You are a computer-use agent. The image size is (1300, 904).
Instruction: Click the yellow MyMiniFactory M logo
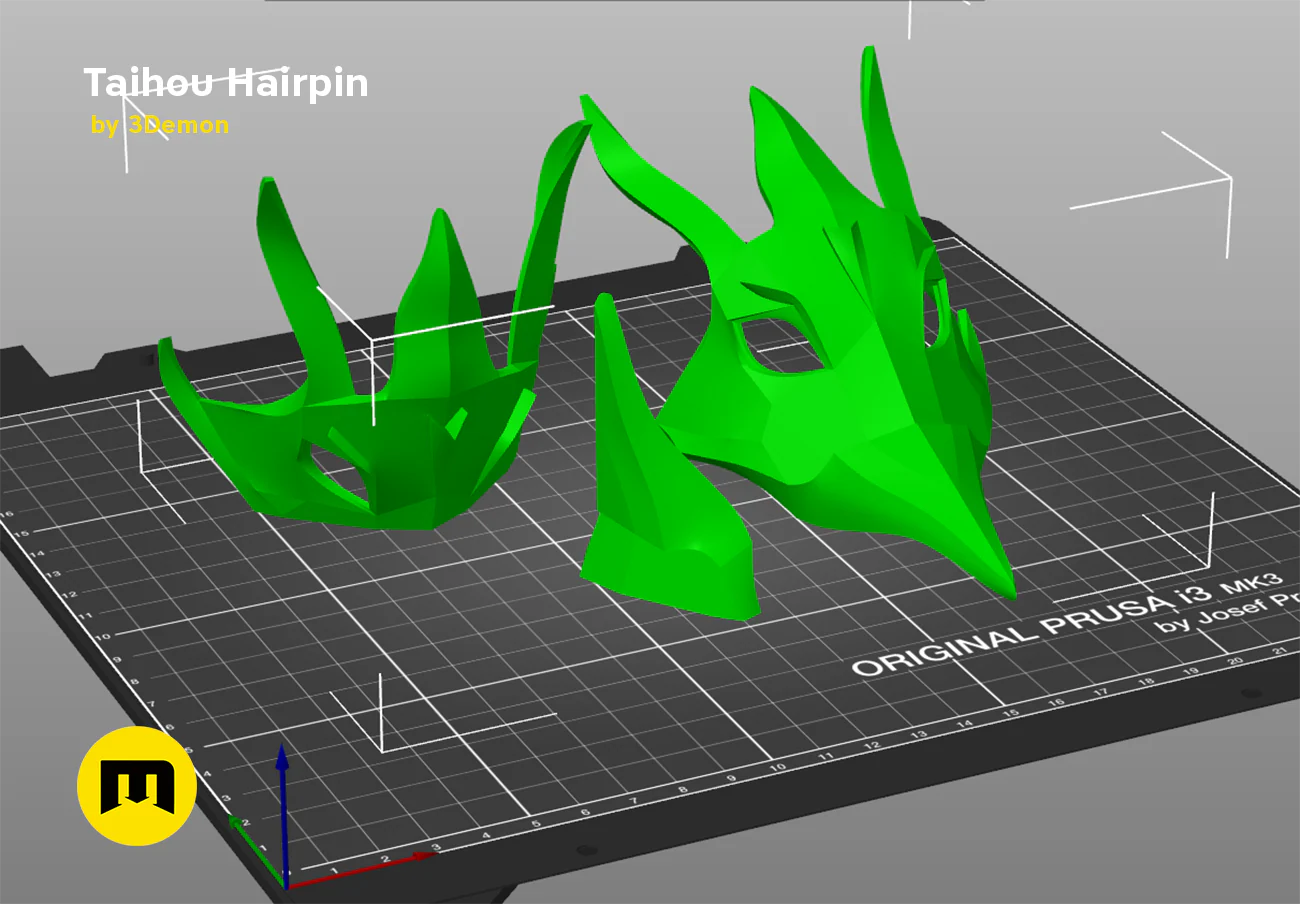(137, 786)
